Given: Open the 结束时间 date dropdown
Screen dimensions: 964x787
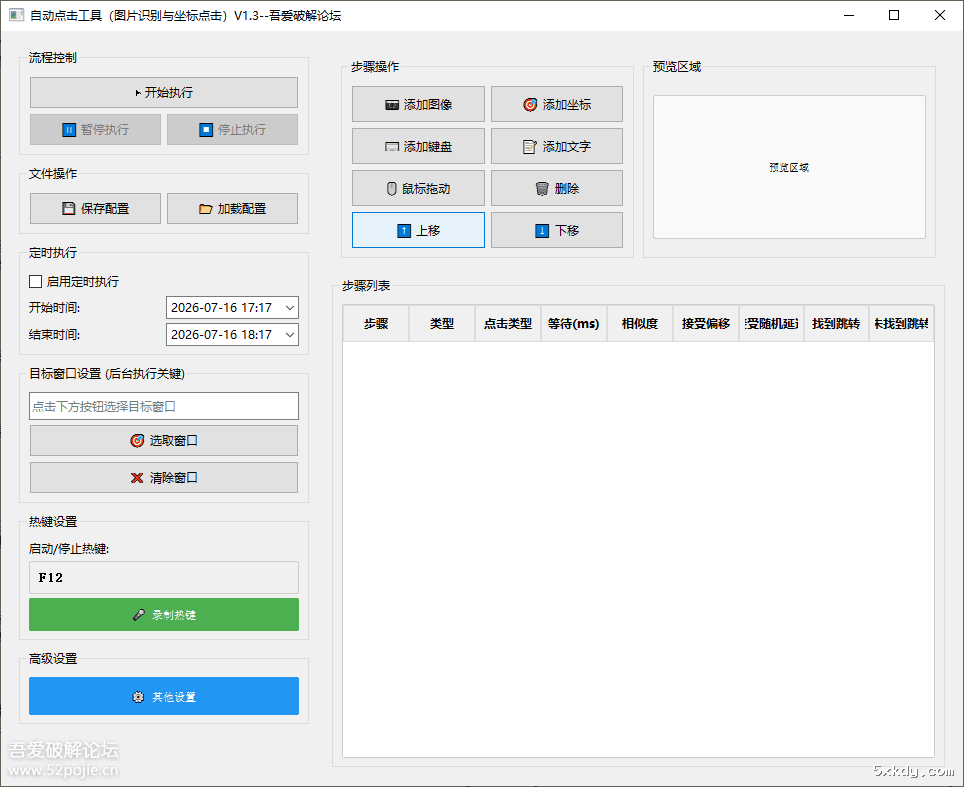Looking at the screenshot, I should [x=290, y=334].
